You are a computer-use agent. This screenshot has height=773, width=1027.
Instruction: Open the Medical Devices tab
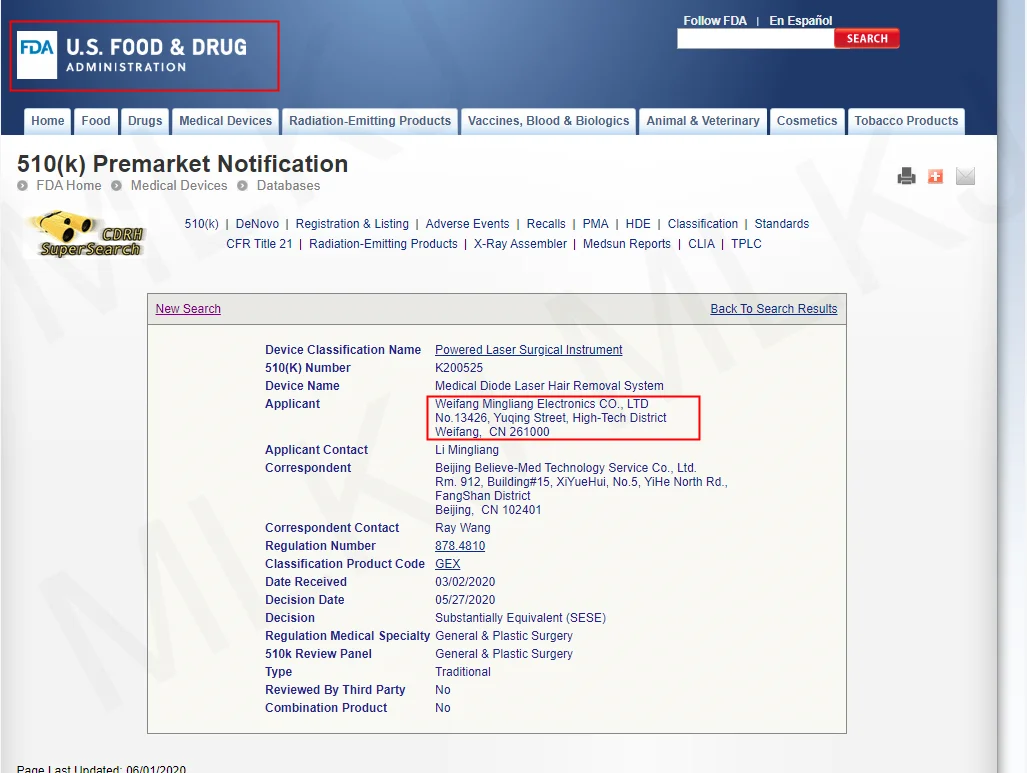pyautogui.click(x=225, y=121)
